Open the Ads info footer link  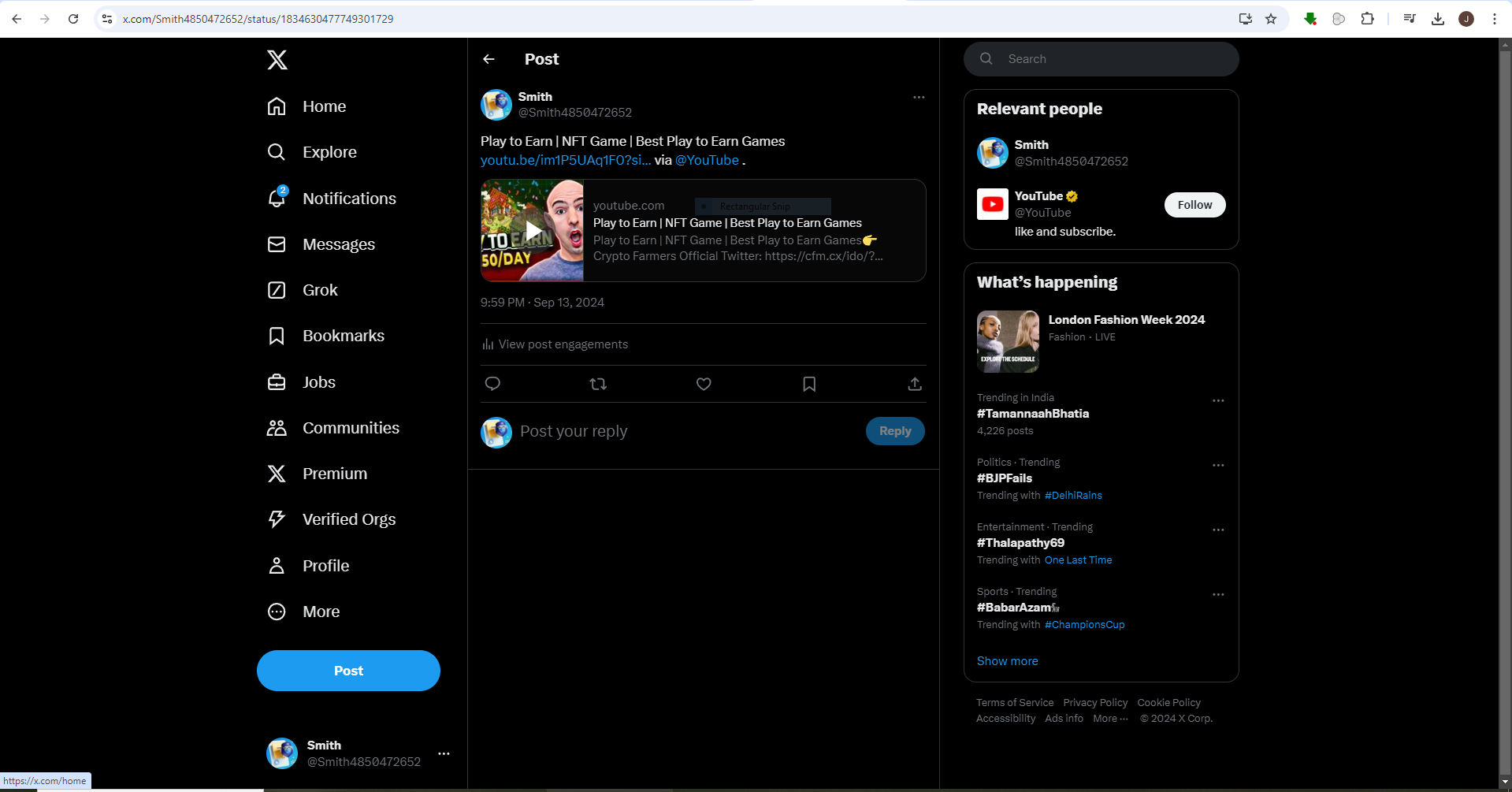(x=1064, y=719)
